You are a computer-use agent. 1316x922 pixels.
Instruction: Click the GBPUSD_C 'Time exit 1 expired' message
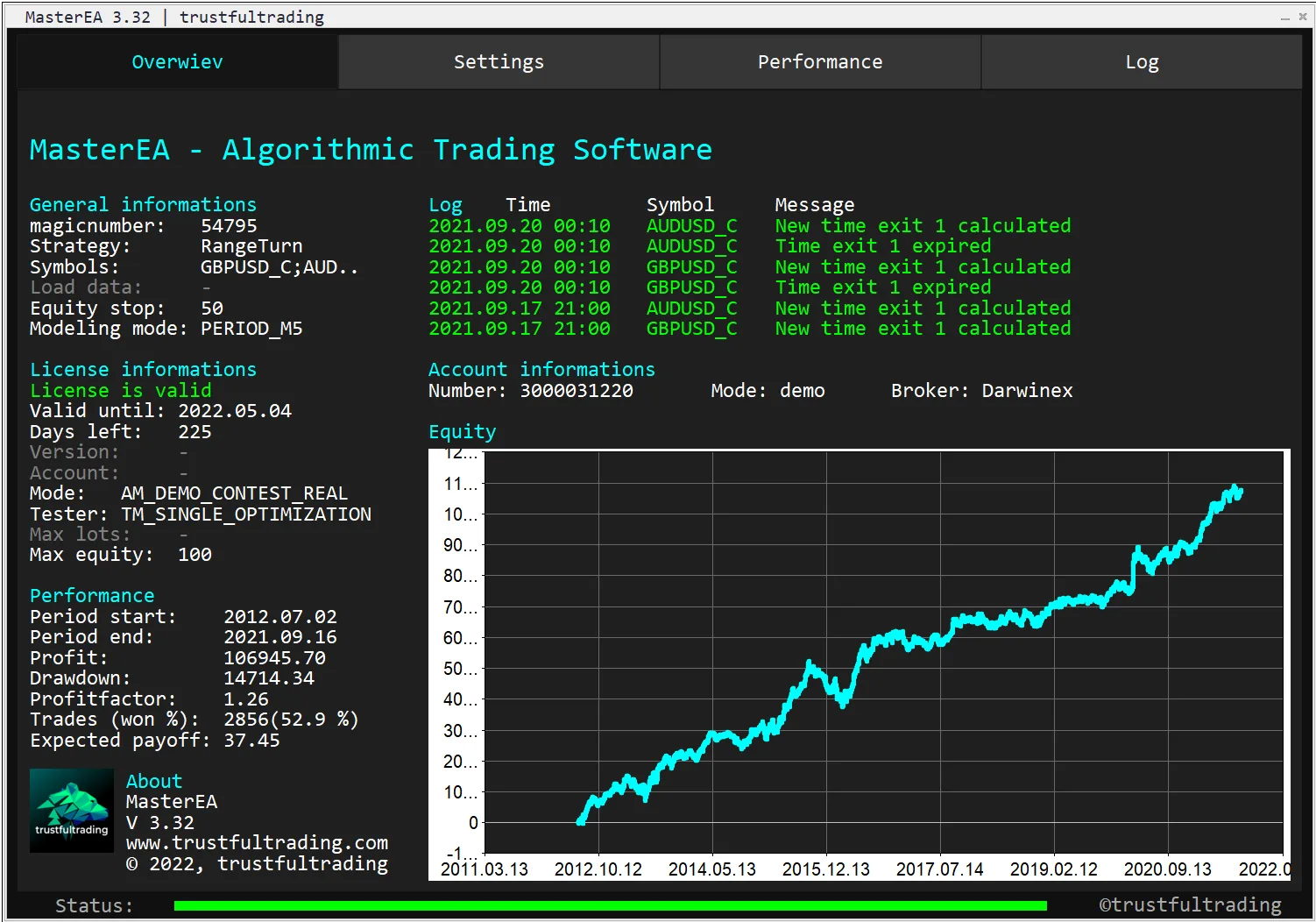pyautogui.click(x=883, y=287)
